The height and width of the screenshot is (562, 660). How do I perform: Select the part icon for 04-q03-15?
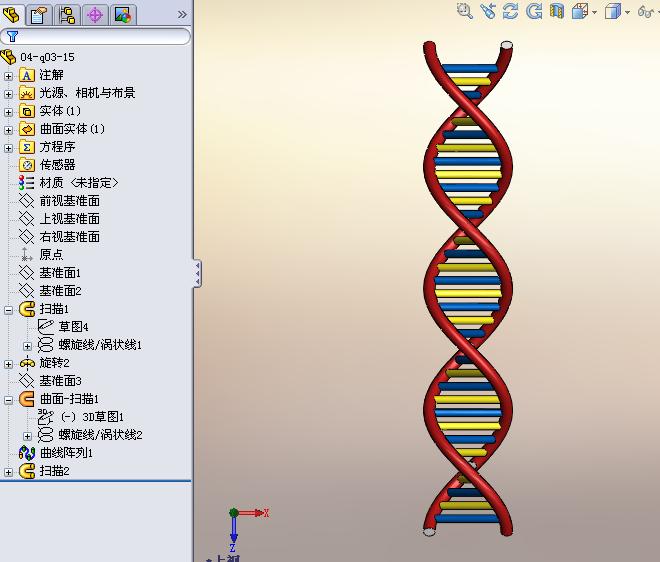[9, 57]
